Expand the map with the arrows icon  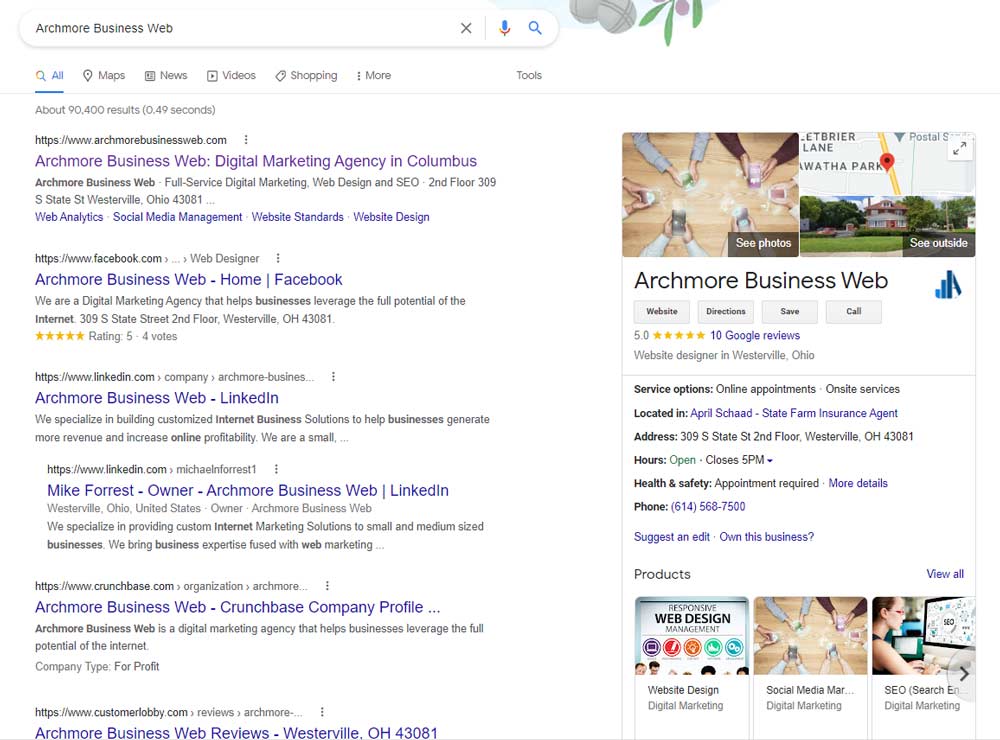click(x=959, y=149)
